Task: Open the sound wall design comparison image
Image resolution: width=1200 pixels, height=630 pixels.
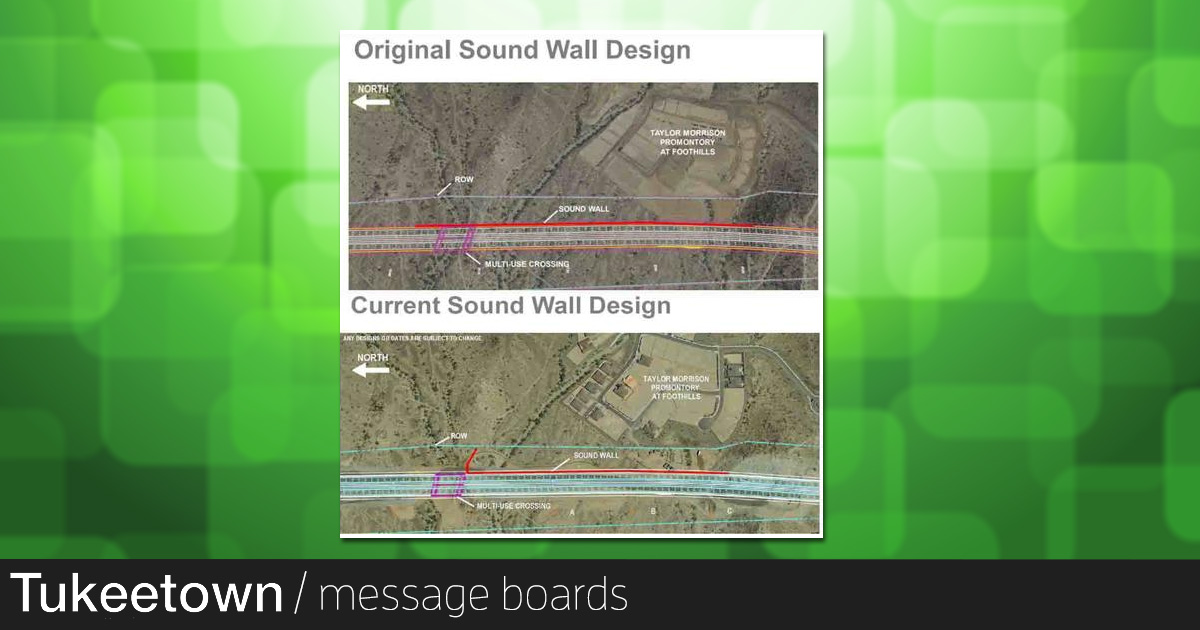Action: click(582, 284)
